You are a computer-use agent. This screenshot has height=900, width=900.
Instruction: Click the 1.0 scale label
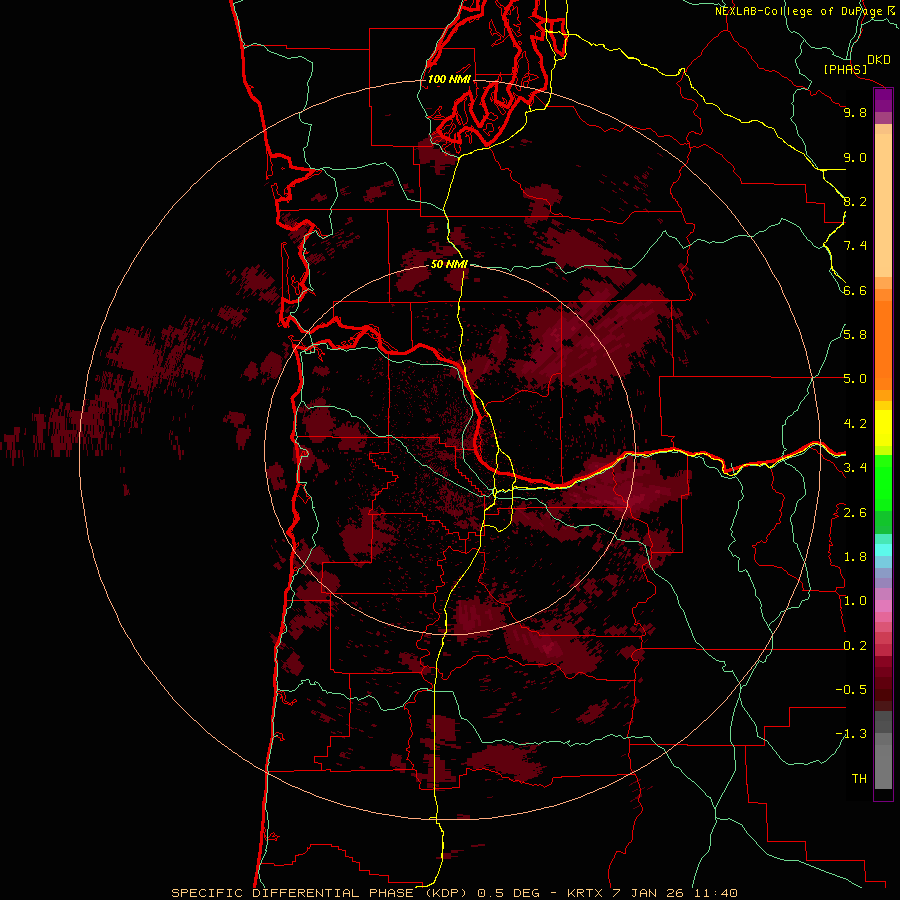[855, 601]
